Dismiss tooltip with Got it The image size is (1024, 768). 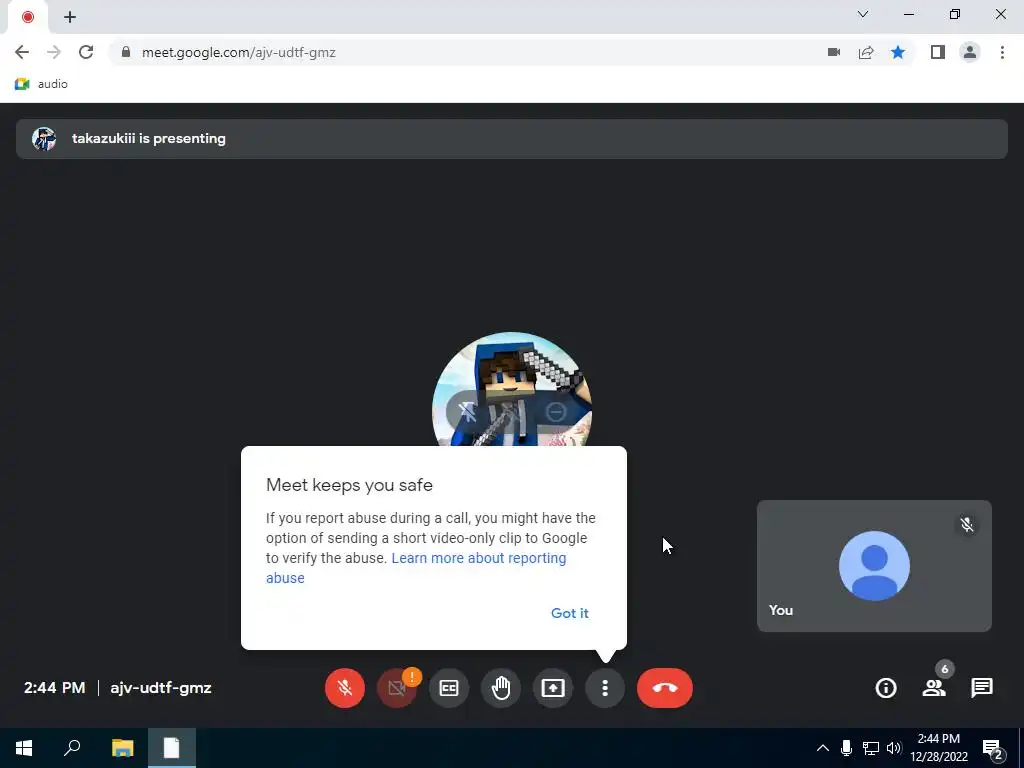(569, 613)
